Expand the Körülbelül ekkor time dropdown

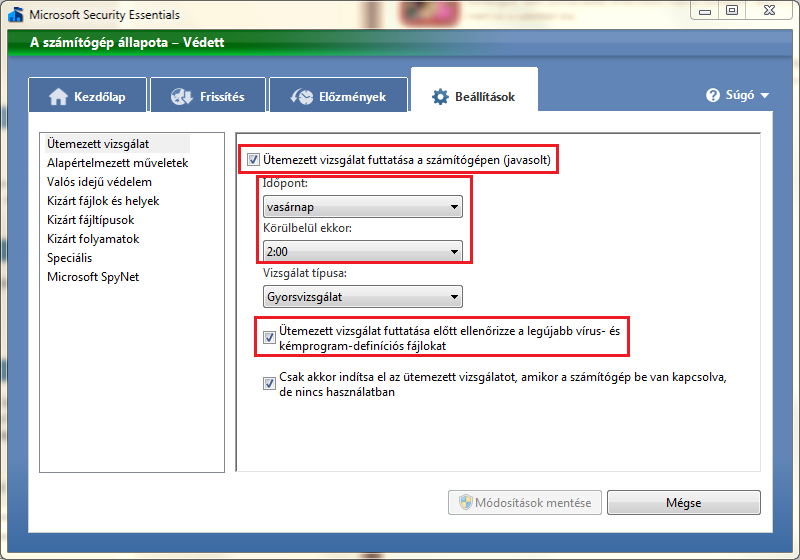pos(362,252)
